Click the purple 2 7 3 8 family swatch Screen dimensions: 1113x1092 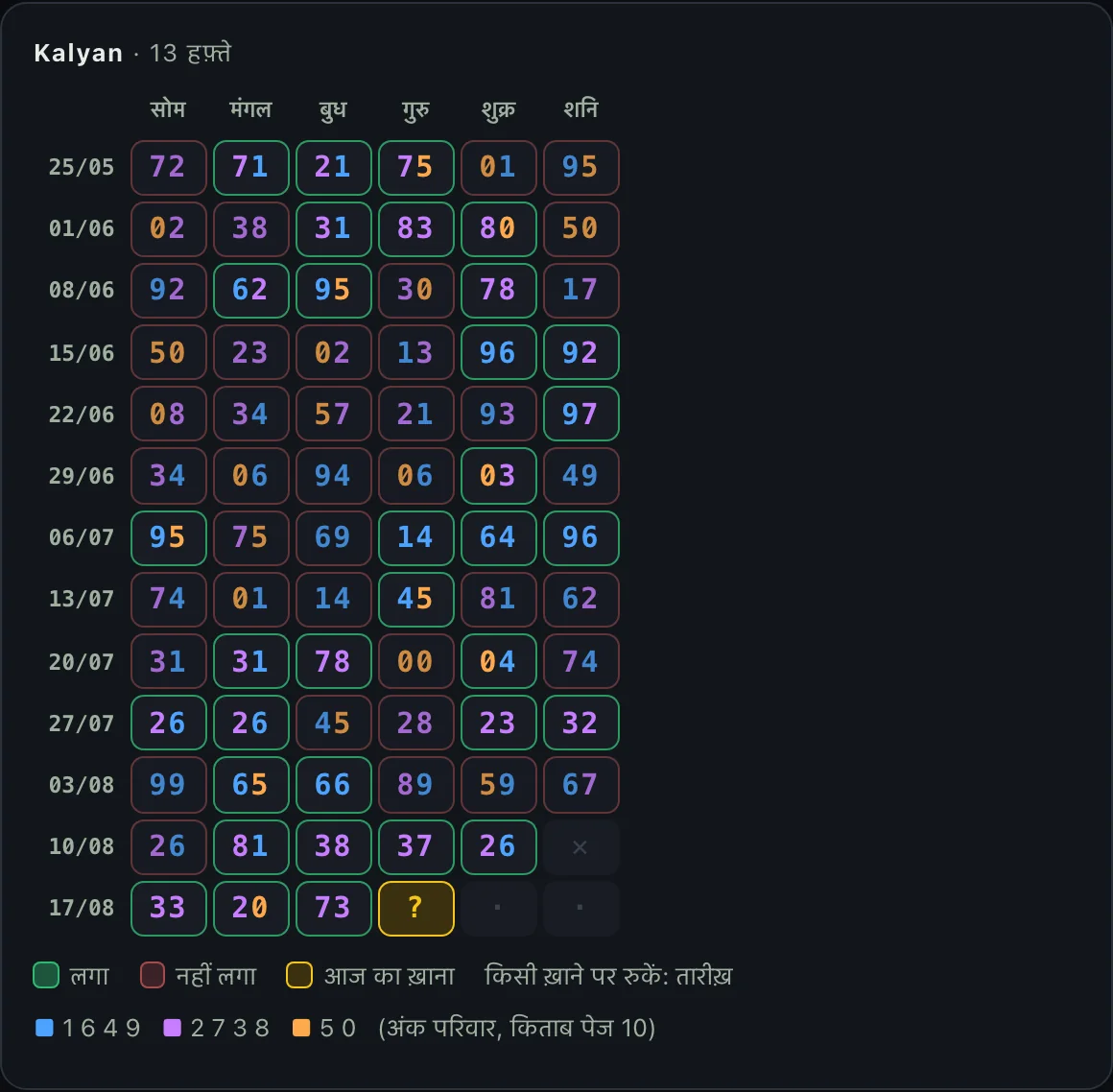tap(173, 1028)
